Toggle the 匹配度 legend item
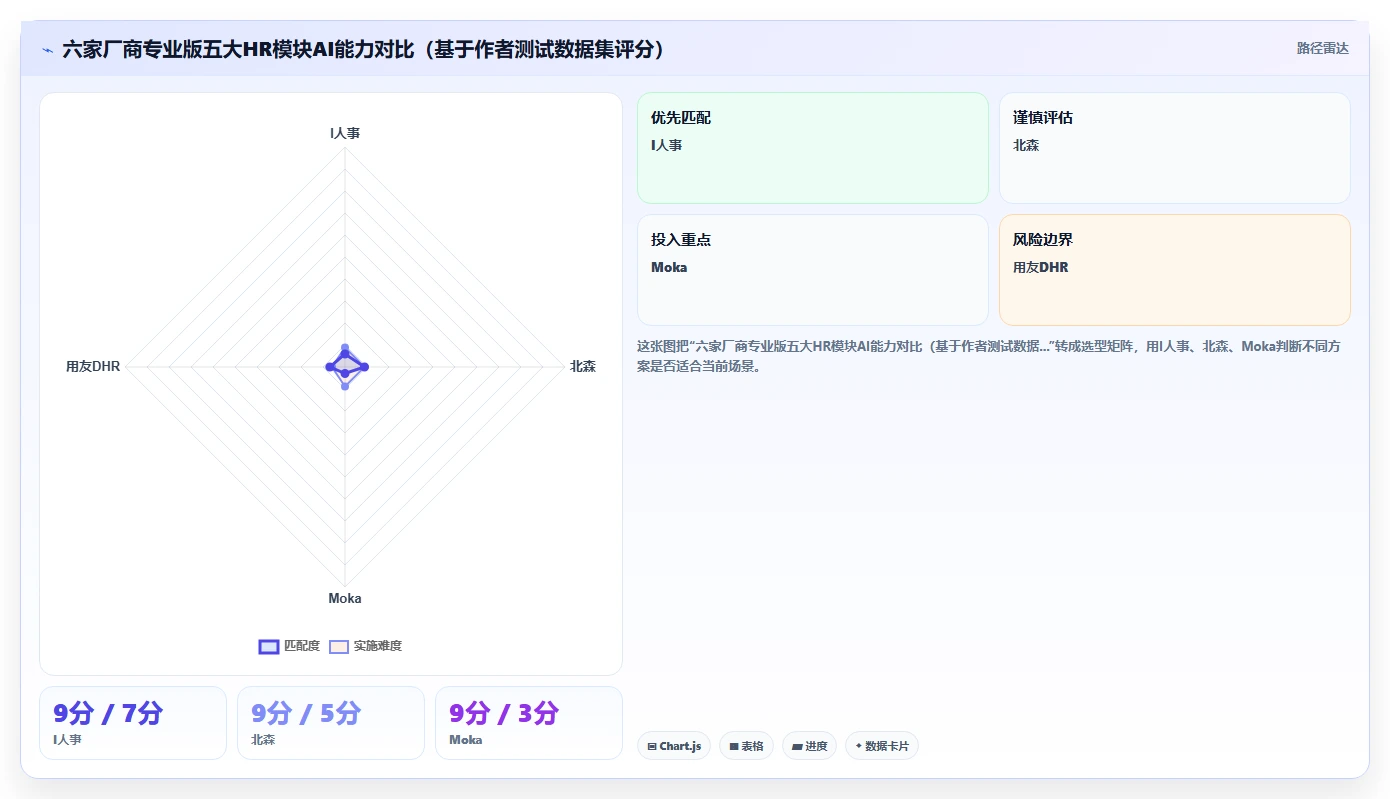The image size is (1390, 799). pos(289,646)
